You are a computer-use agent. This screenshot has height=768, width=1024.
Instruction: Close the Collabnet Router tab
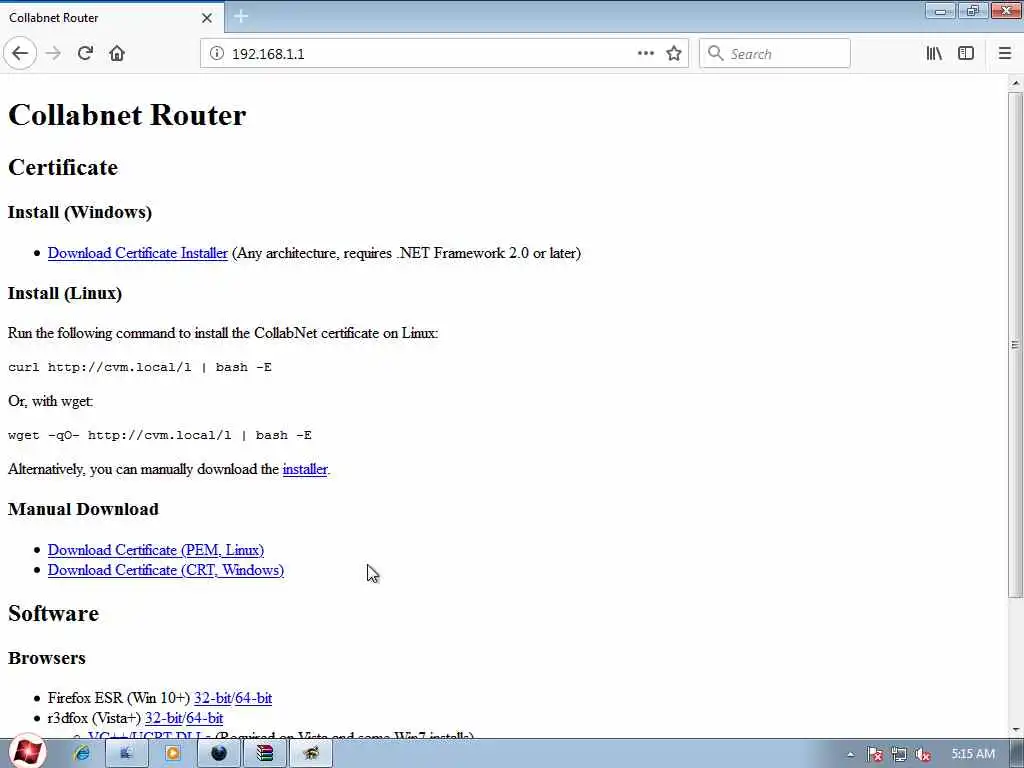click(206, 18)
